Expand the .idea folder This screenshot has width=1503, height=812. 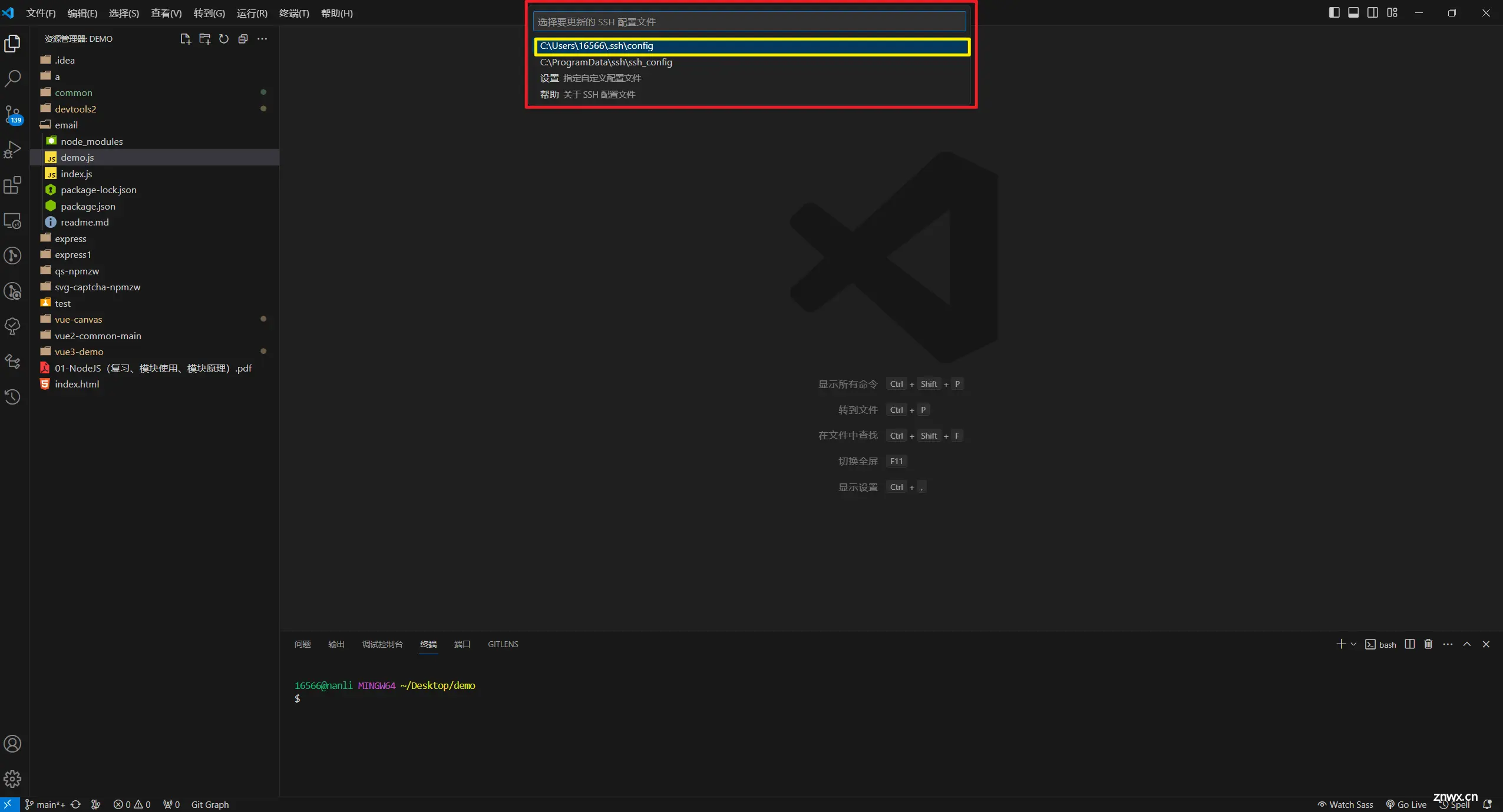click(154, 60)
